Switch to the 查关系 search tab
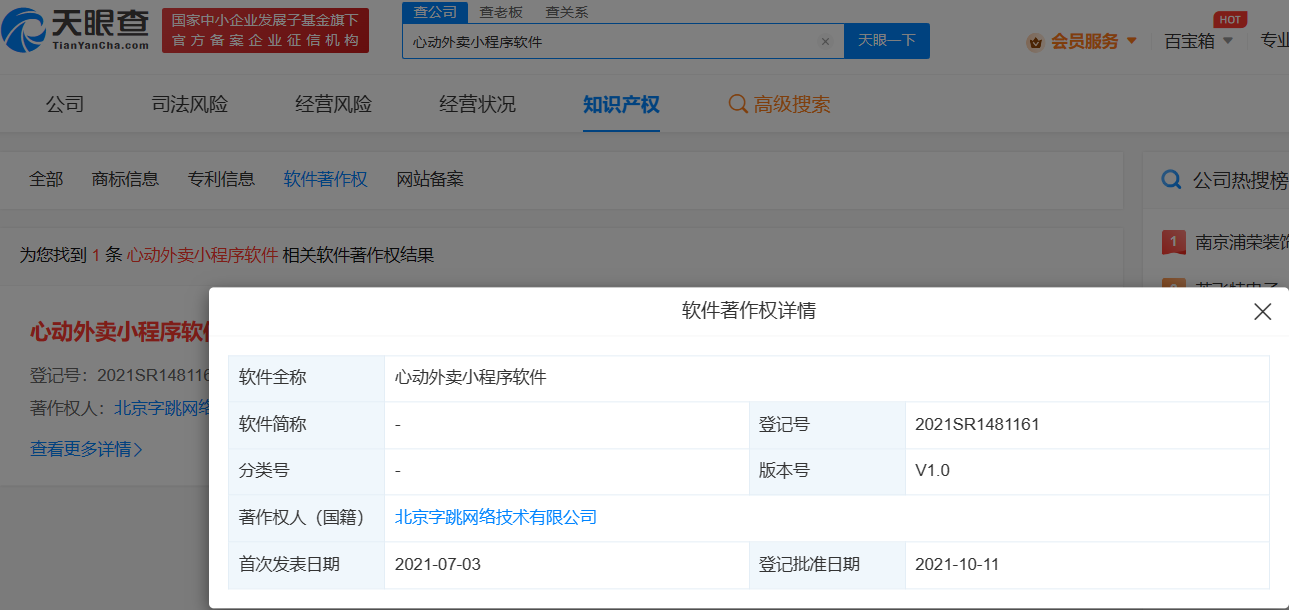 coord(566,12)
